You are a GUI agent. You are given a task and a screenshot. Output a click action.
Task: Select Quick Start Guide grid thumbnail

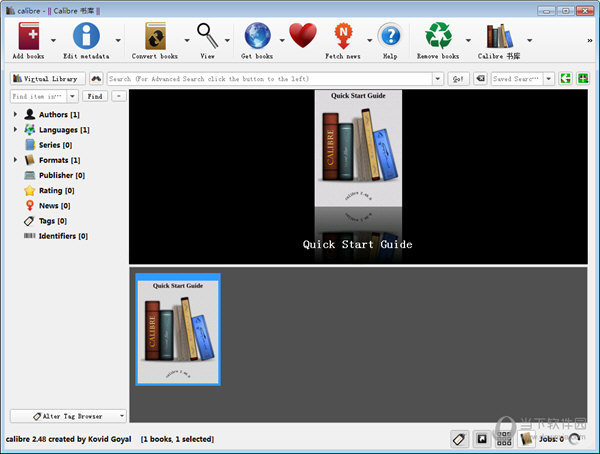pos(178,329)
